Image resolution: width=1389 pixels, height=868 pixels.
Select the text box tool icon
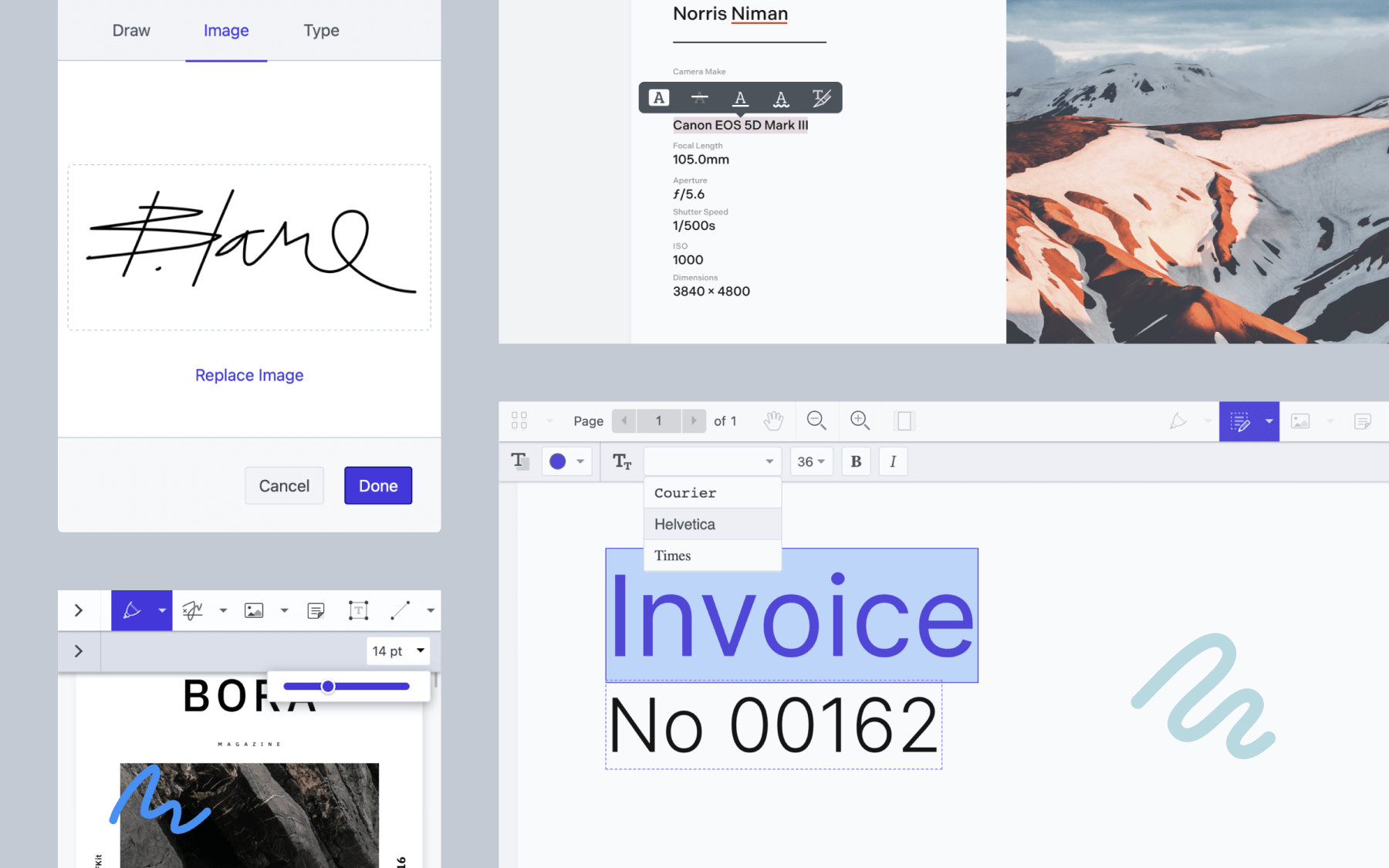pyautogui.click(x=358, y=610)
